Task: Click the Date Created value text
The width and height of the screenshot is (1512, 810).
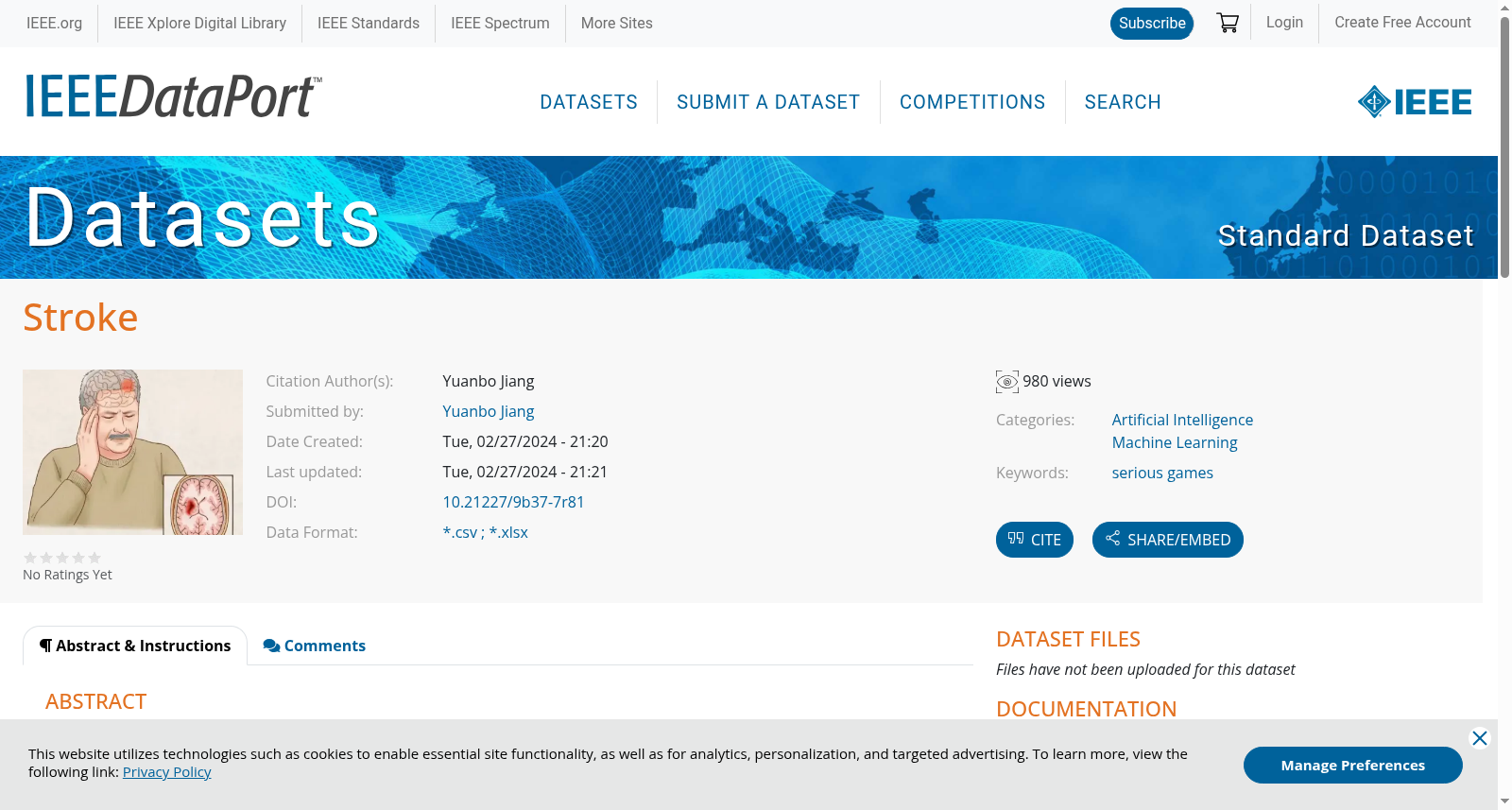Action: click(525, 442)
